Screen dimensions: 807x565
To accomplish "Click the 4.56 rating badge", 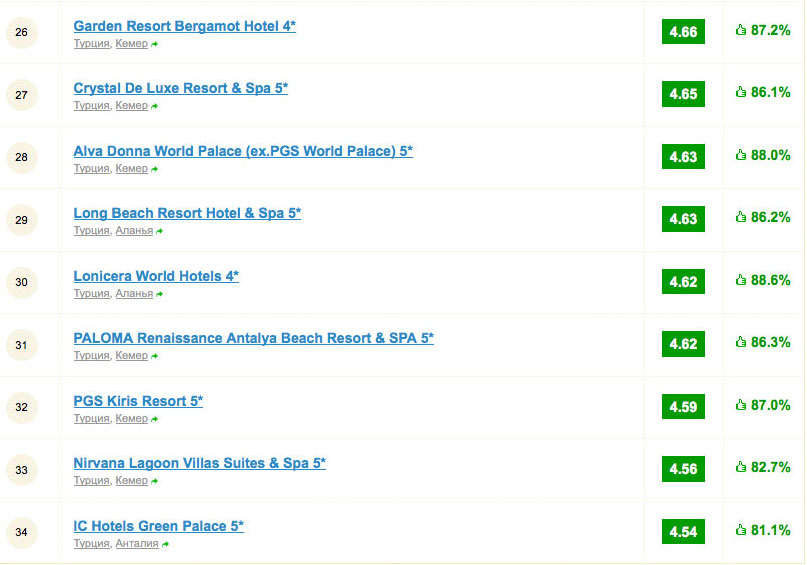I will (x=683, y=469).
